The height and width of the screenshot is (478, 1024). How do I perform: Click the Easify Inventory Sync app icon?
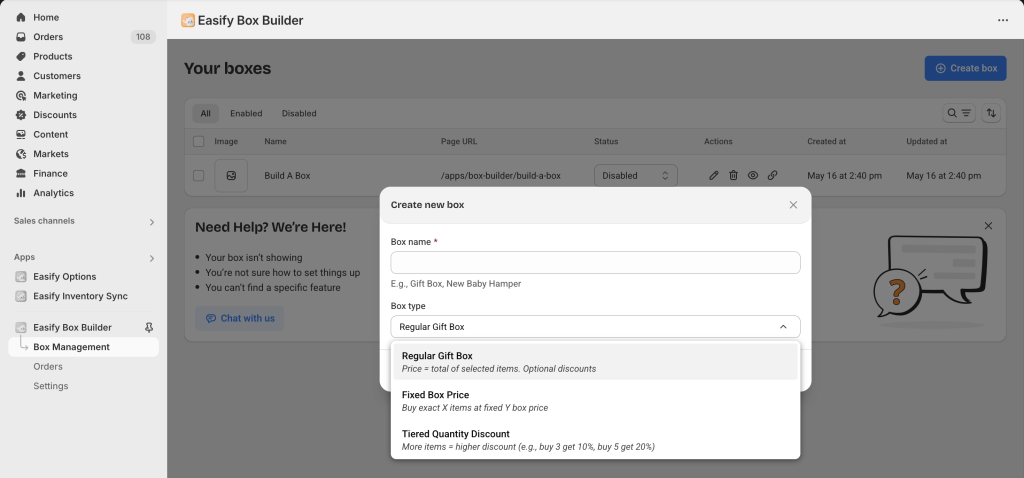coord(21,296)
